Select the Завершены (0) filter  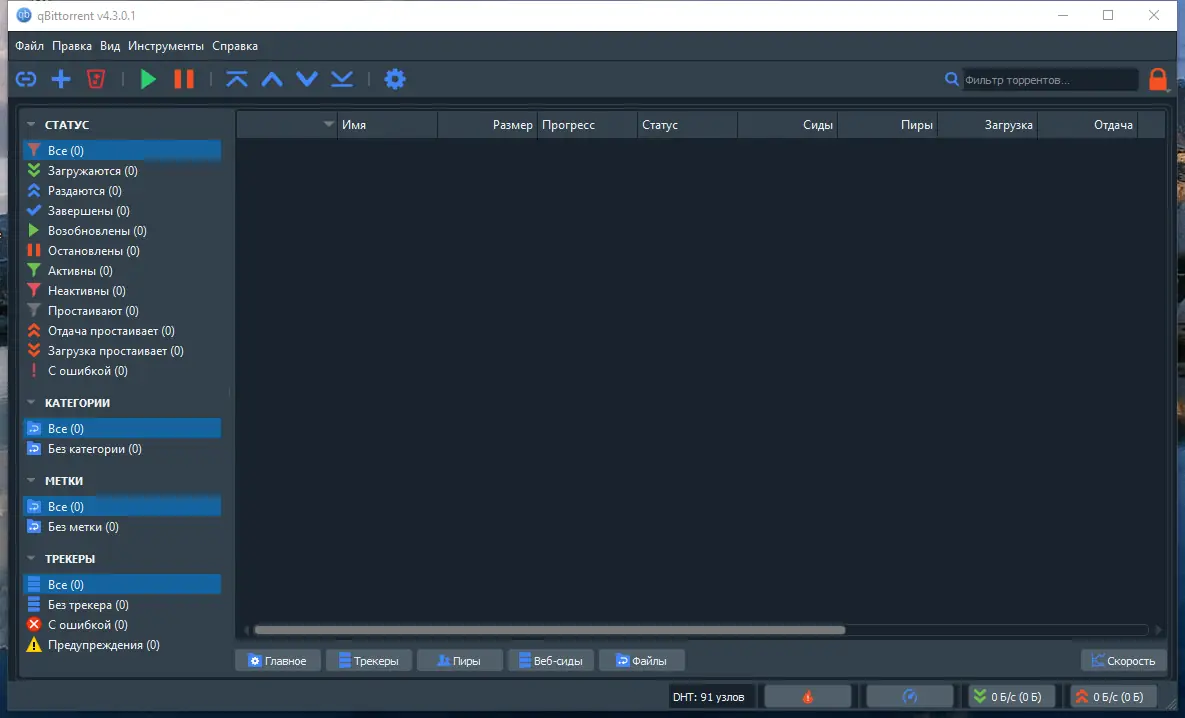coord(122,211)
